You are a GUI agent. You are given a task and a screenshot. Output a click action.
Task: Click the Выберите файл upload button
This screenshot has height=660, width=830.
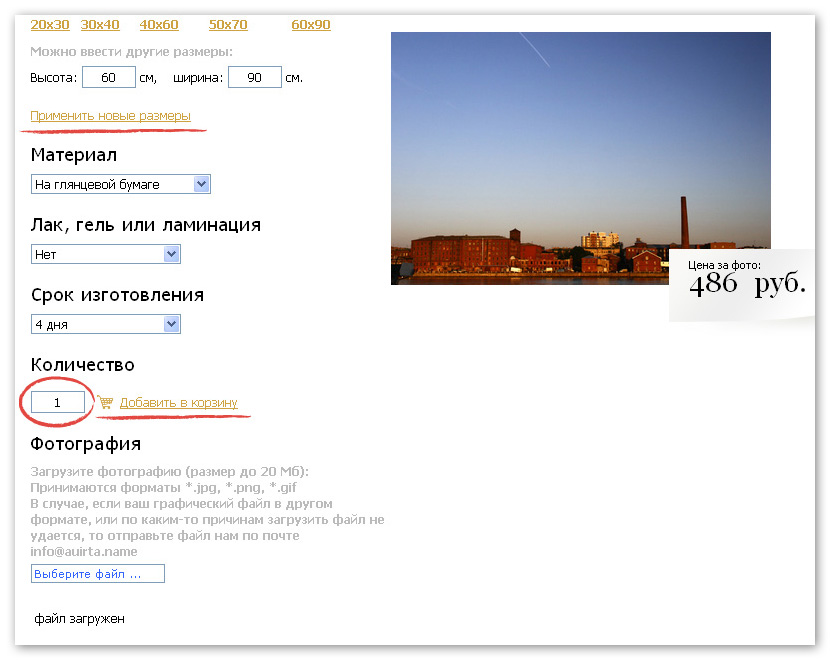[98, 574]
